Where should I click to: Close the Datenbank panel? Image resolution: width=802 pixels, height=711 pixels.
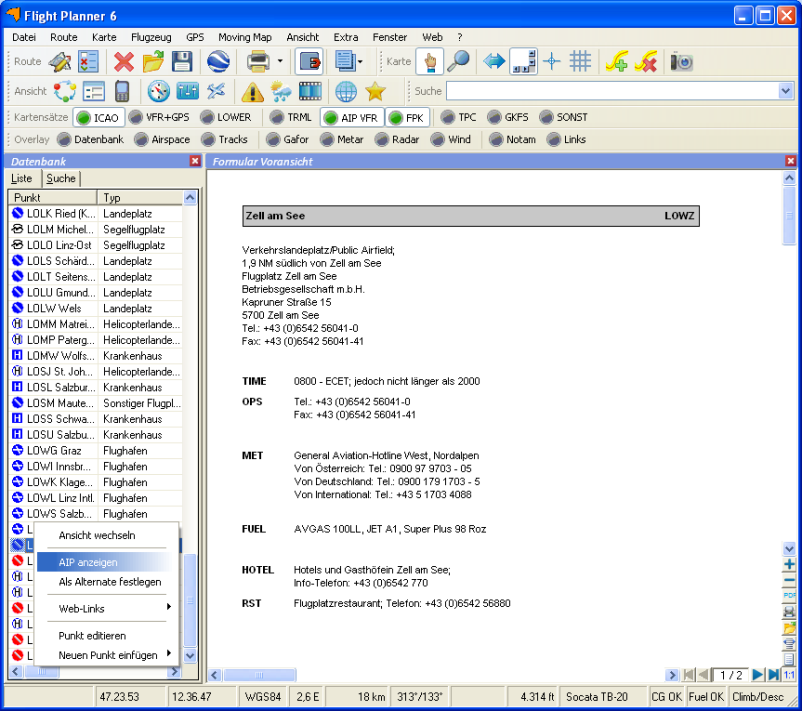click(195, 161)
